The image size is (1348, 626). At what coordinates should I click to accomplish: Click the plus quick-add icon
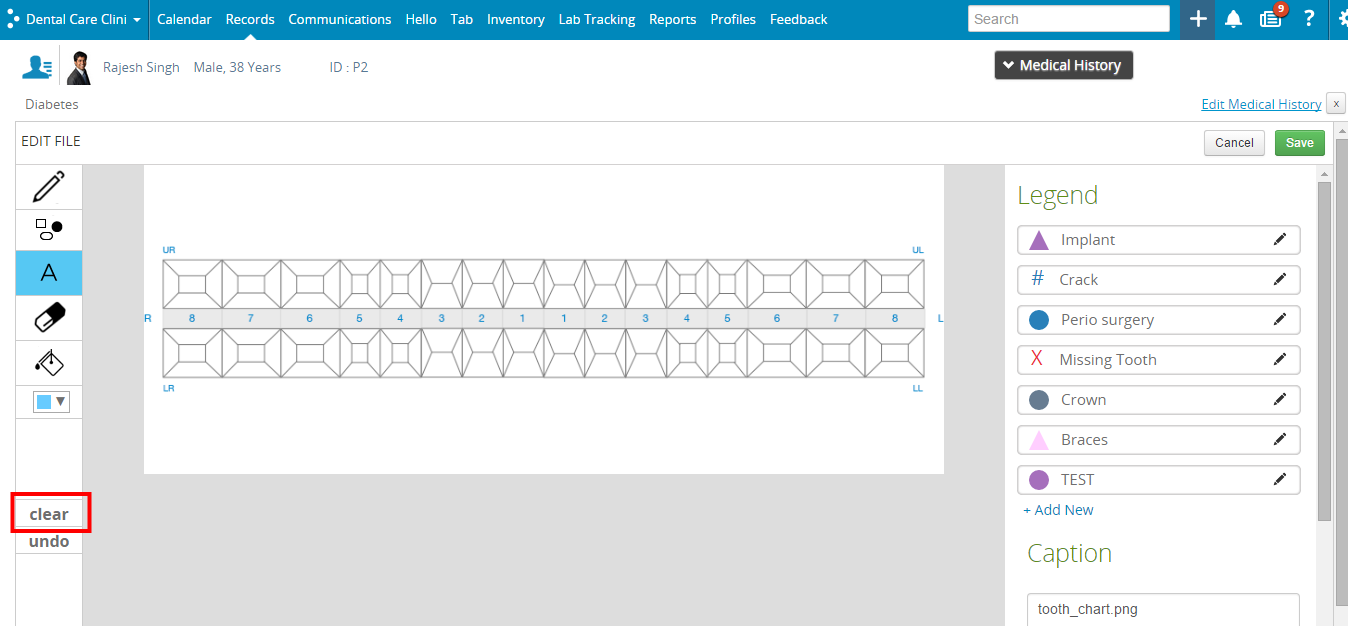tap(1198, 19)
